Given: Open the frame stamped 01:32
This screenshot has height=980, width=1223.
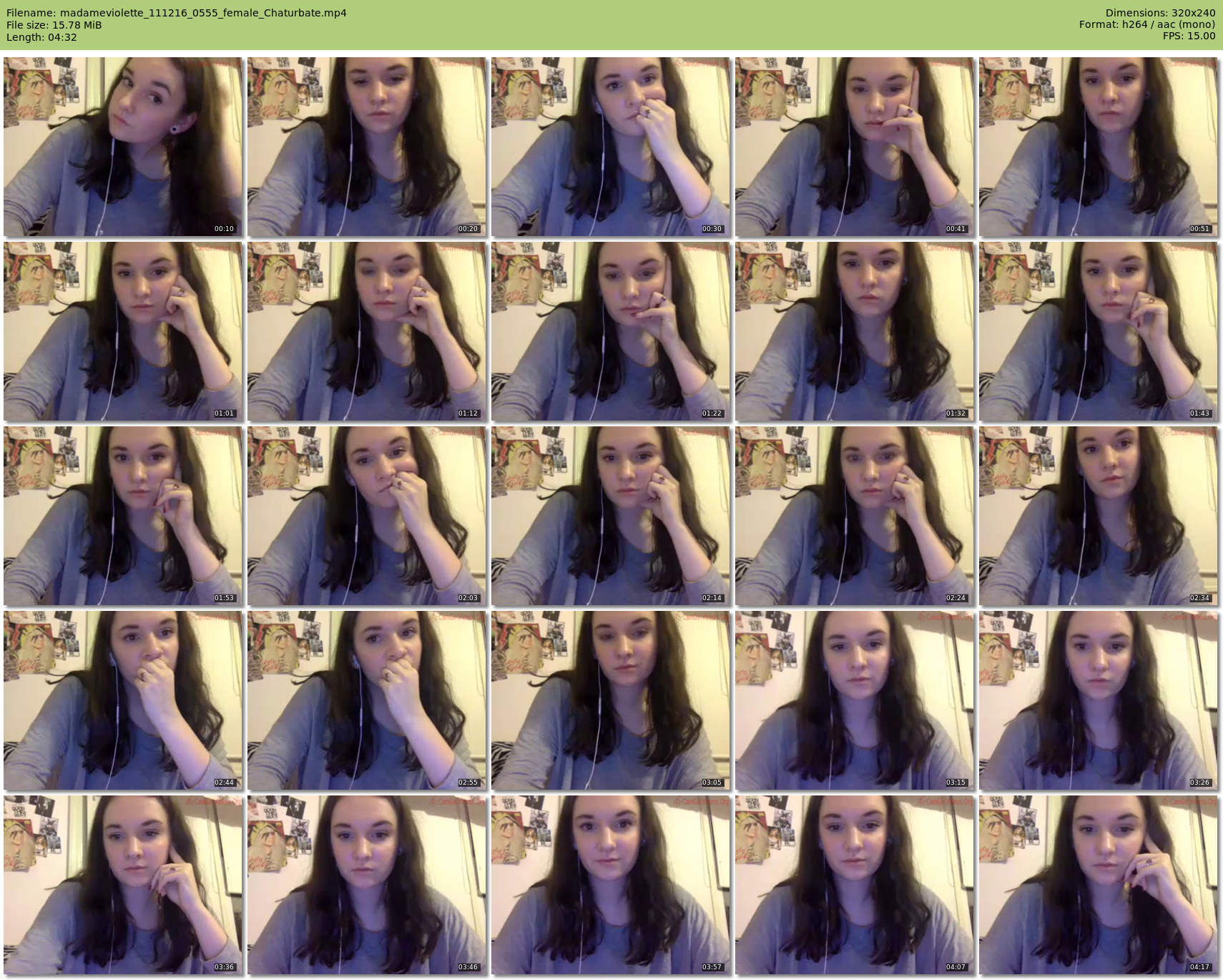Looking at the screenshot, I should click(855, 331).
